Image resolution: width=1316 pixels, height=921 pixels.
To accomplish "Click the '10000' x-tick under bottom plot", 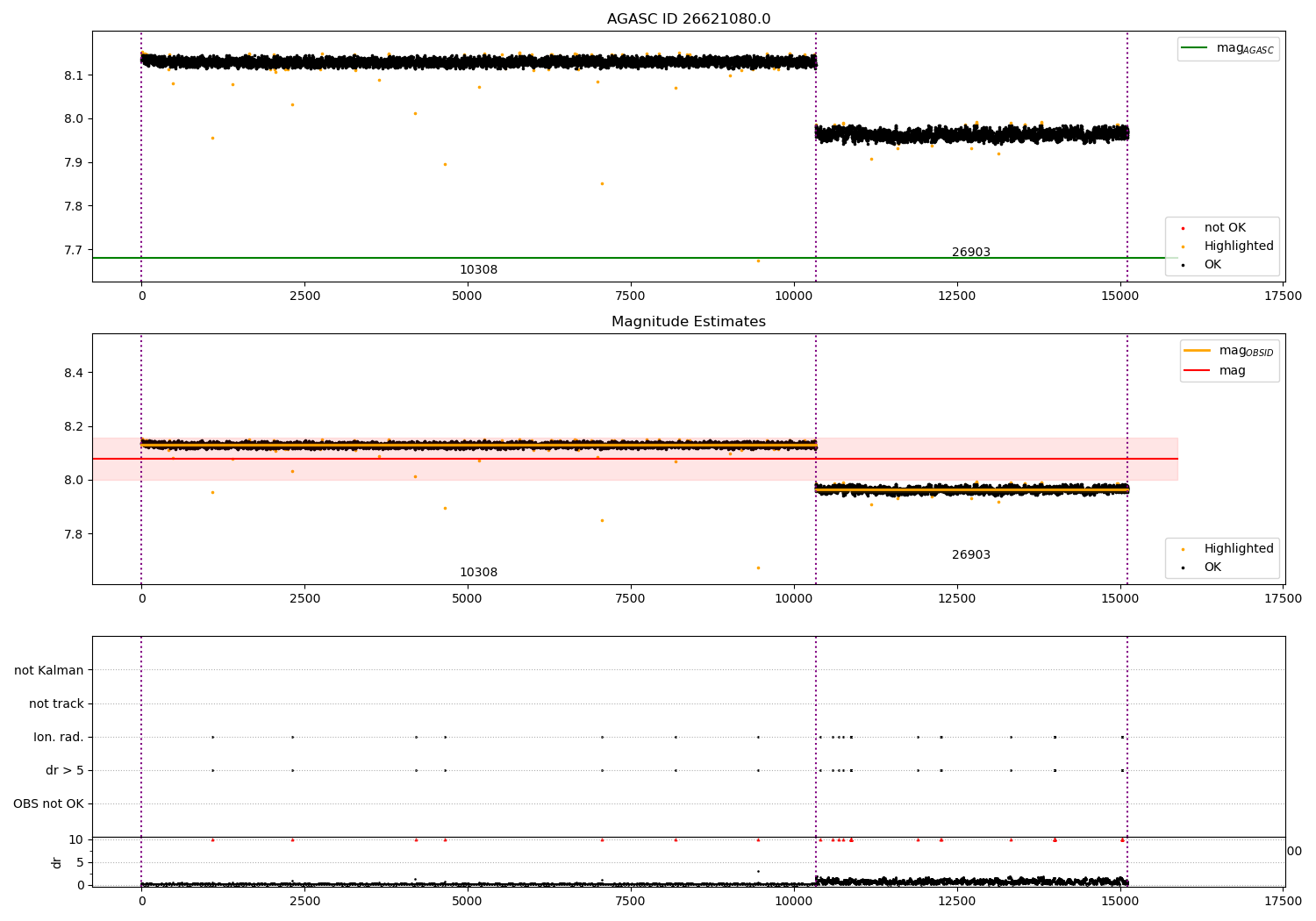I will coord(794,902).
